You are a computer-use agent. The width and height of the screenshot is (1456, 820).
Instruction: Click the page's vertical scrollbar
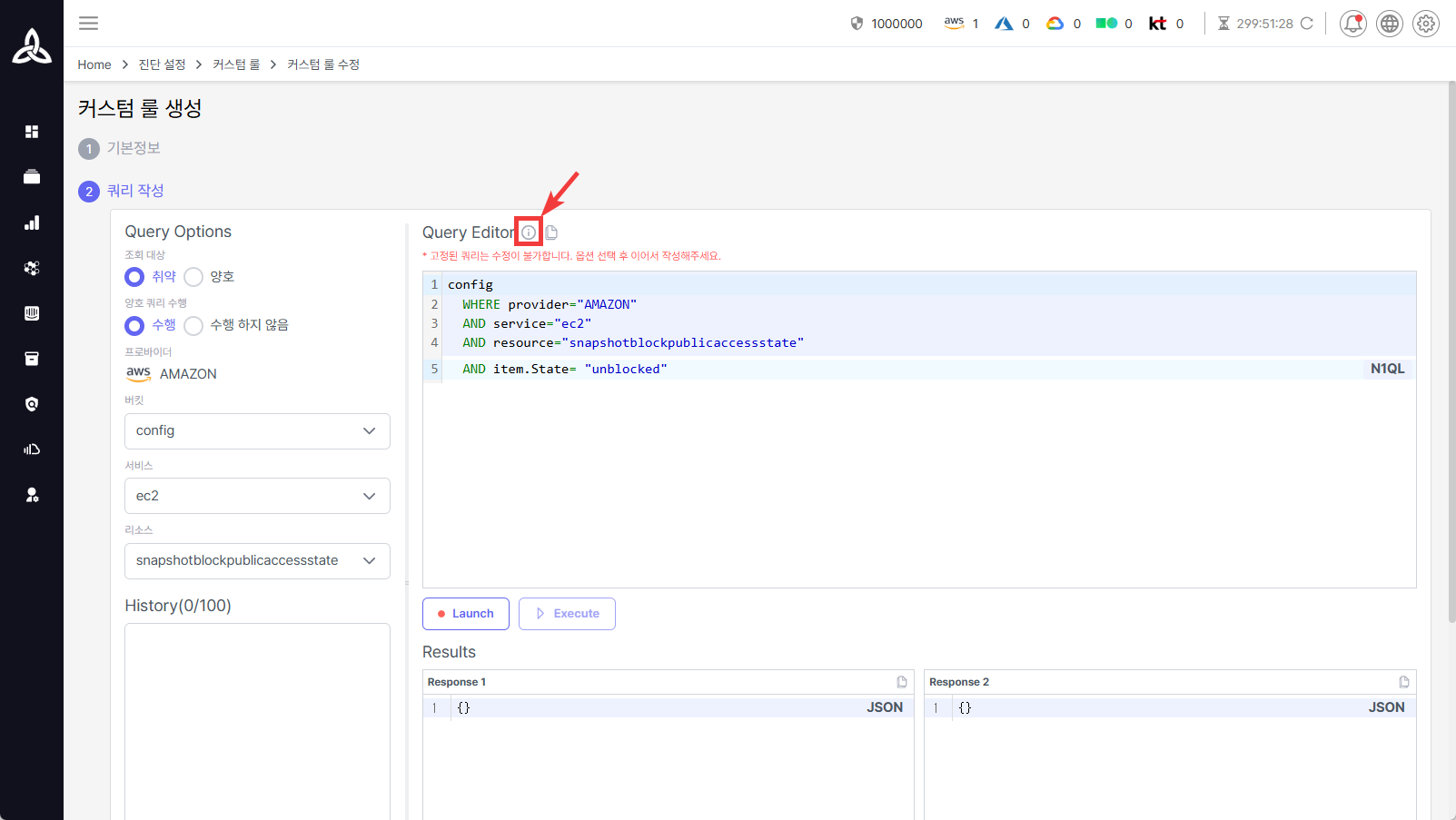pos(1451,352)
